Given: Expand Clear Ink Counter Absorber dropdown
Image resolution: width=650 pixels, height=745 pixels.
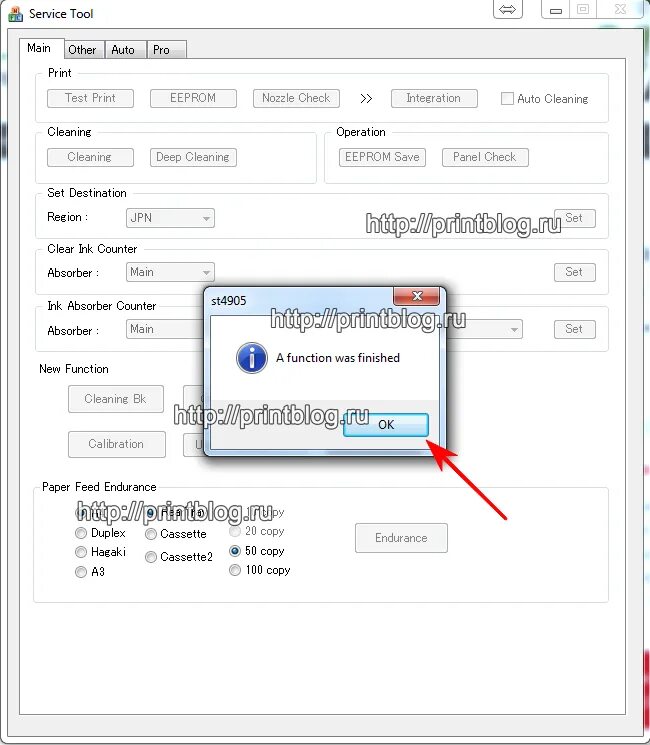Looking at the screenshot, I should (x=170, y=272).
